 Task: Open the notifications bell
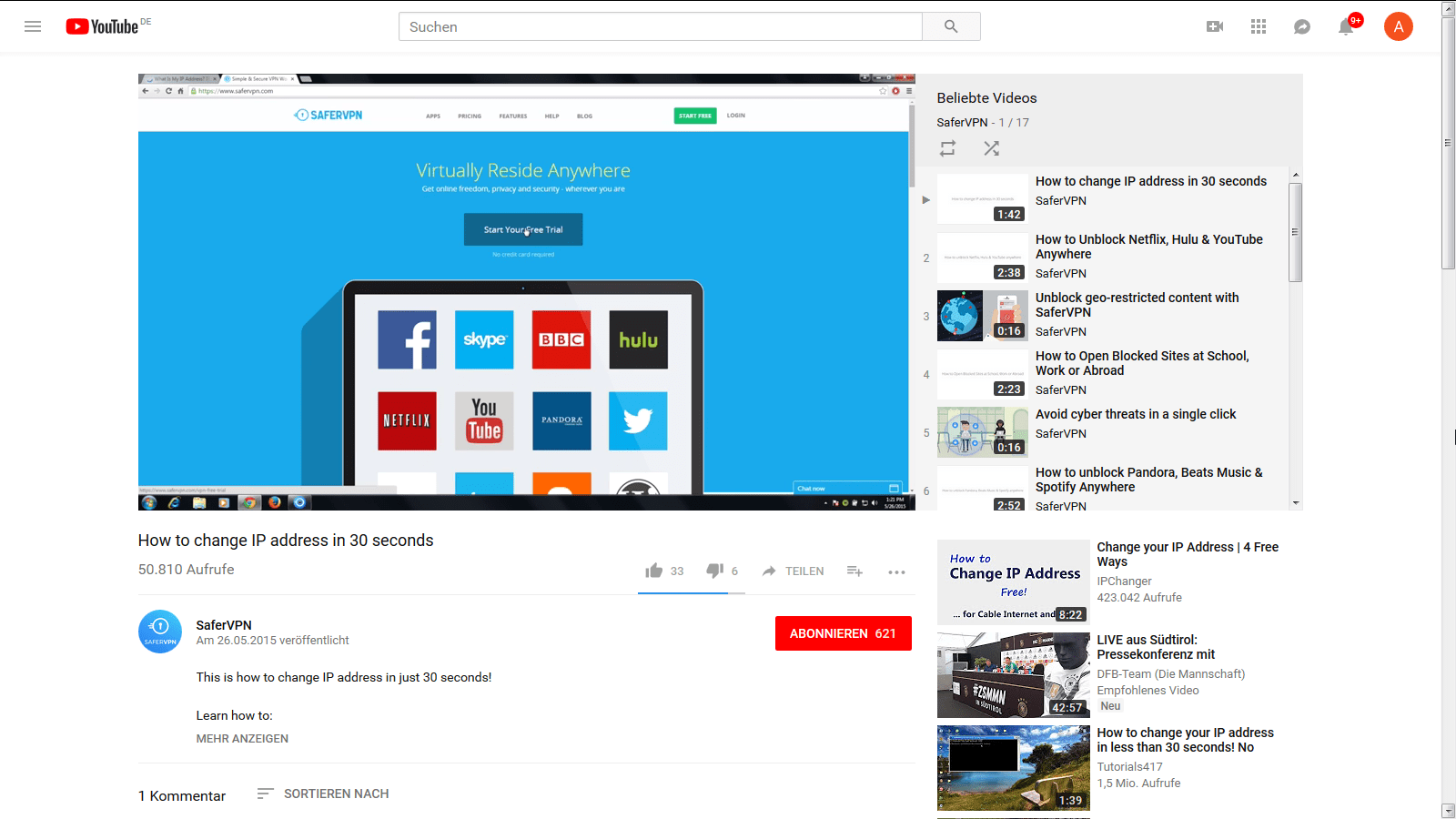(x=1347, y=26)
